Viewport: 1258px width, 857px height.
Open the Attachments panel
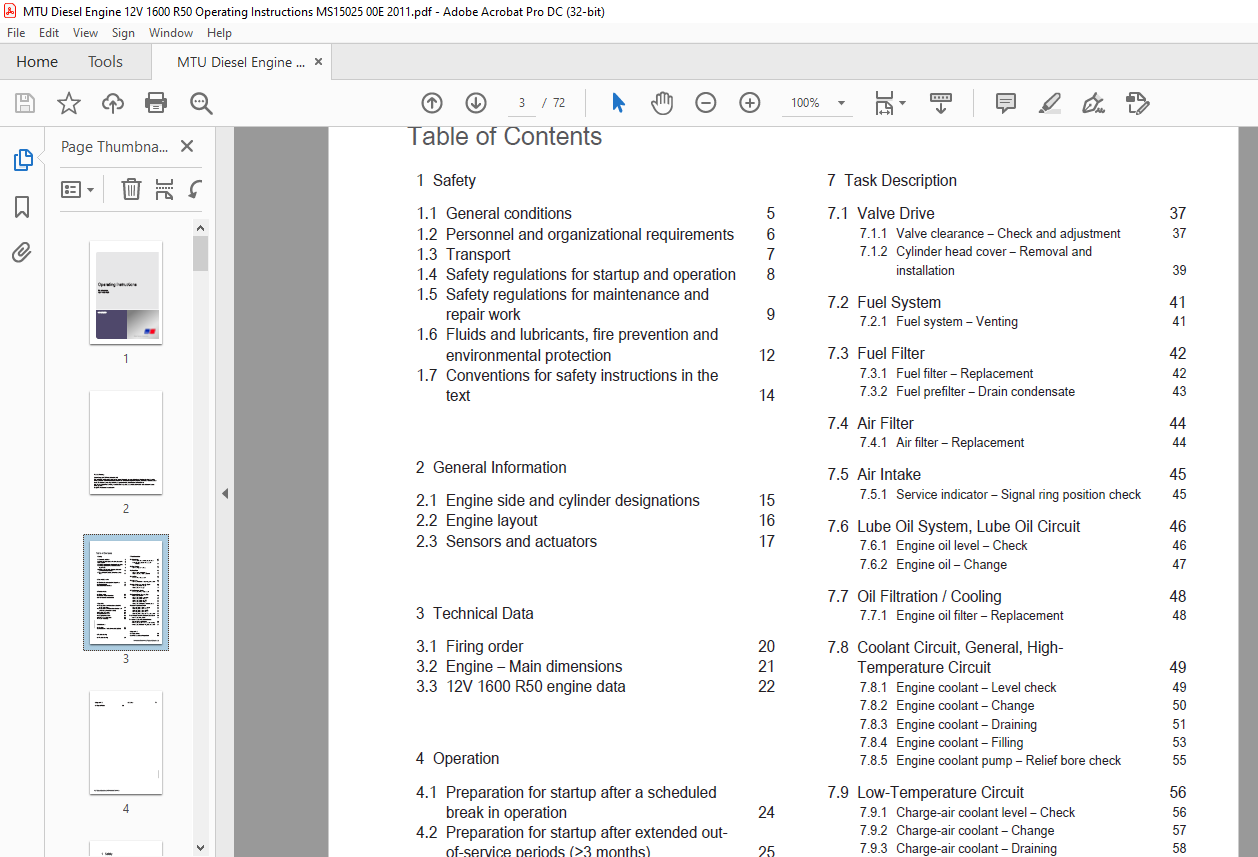22,253
